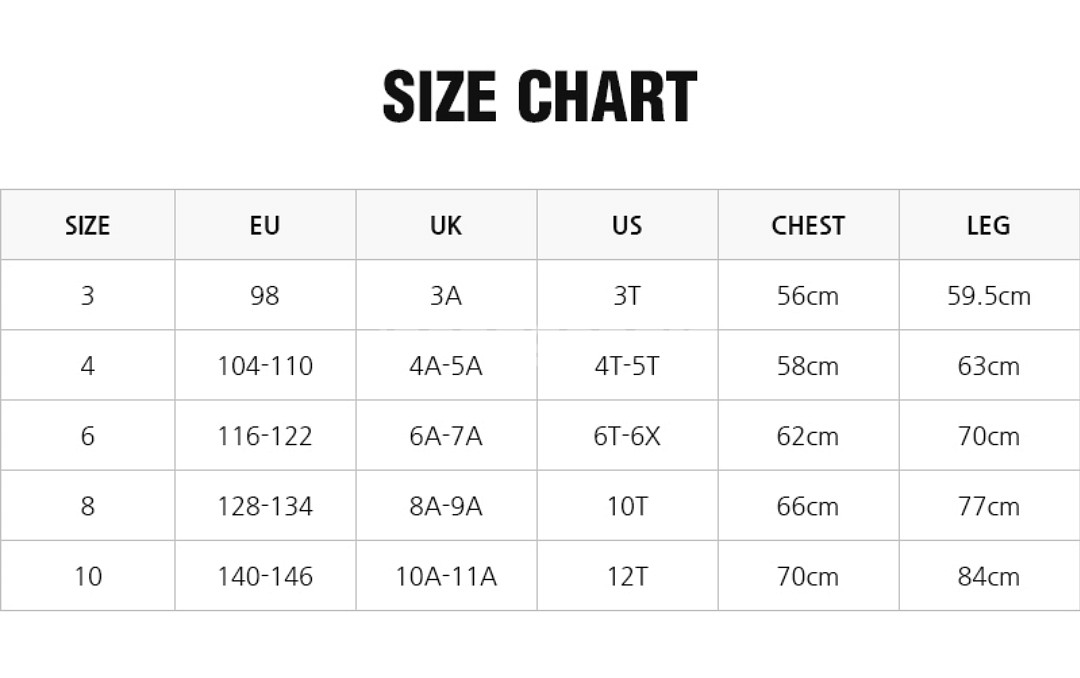Select the 116-122 EU size cell
The height and width of the screenshot is (678, 1080).
click(265, 436)
